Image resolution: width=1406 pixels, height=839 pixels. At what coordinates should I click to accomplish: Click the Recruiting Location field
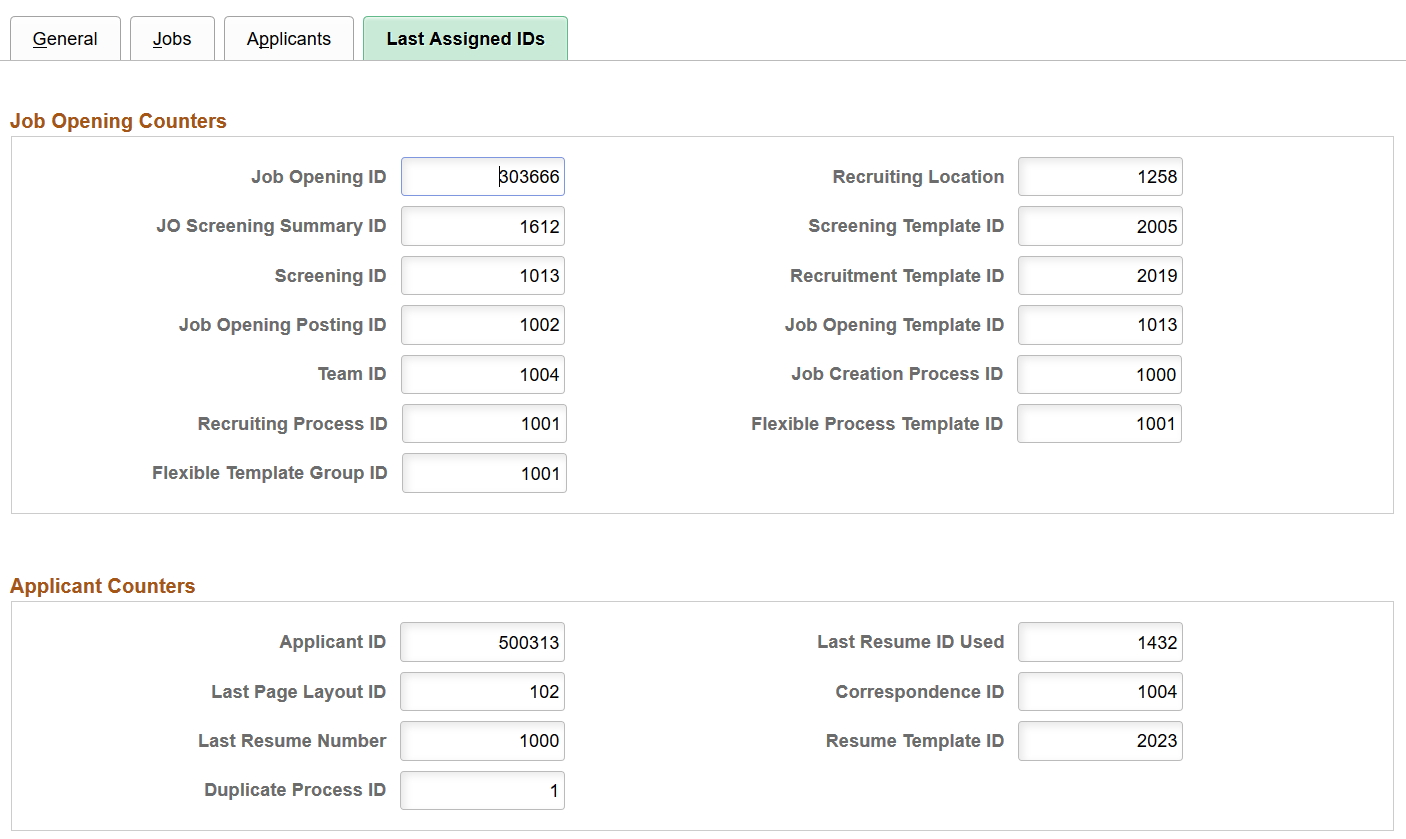(1100, 177)
